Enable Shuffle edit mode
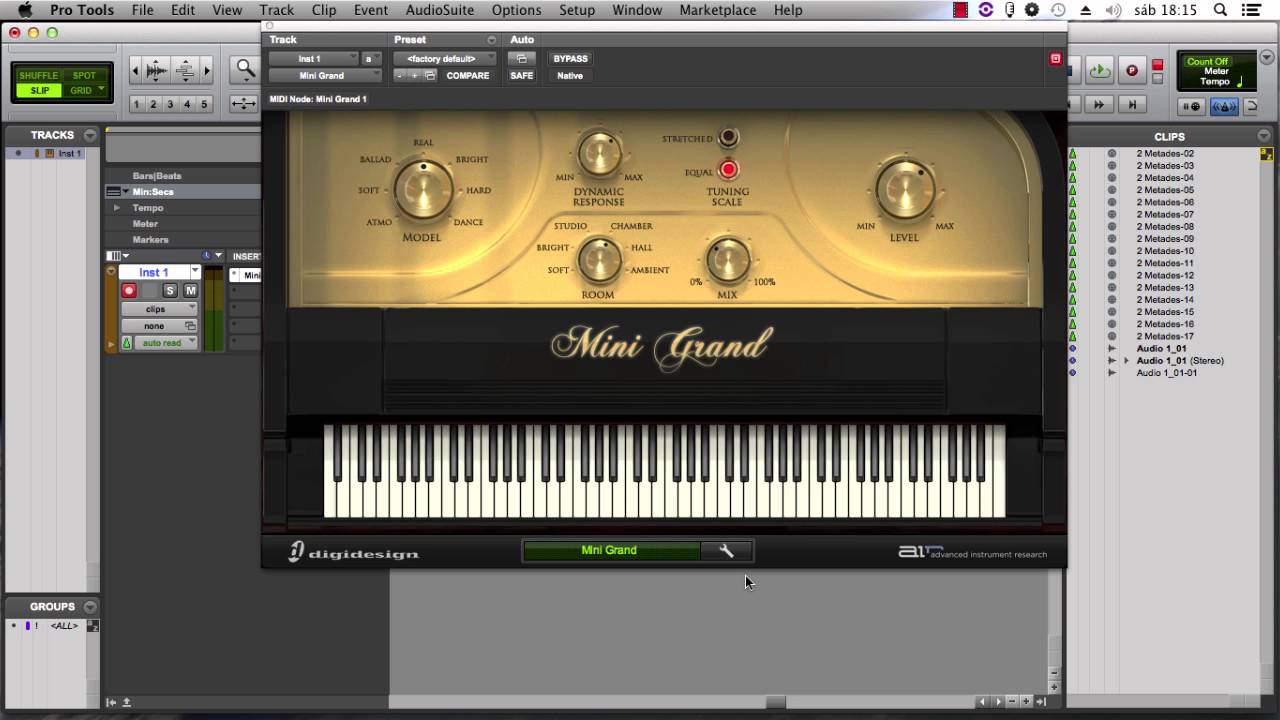1280x720 pixels. [39, 76]
